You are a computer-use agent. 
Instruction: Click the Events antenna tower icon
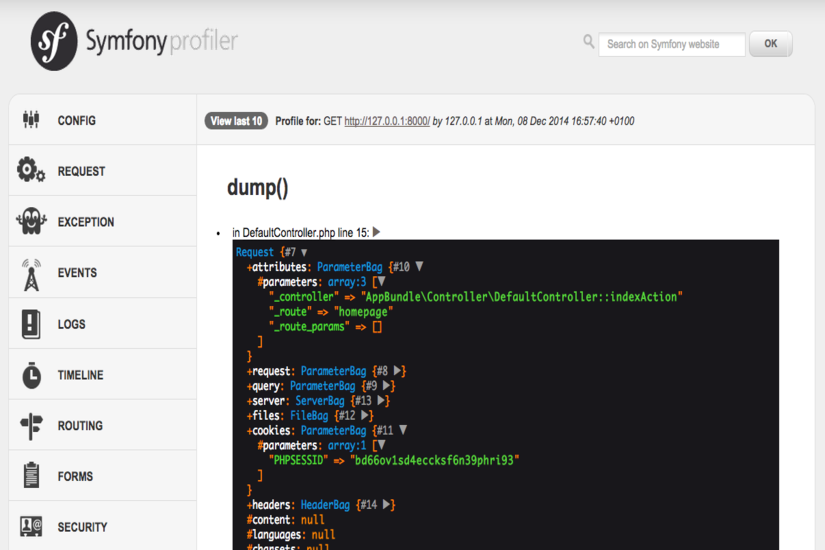32,274
